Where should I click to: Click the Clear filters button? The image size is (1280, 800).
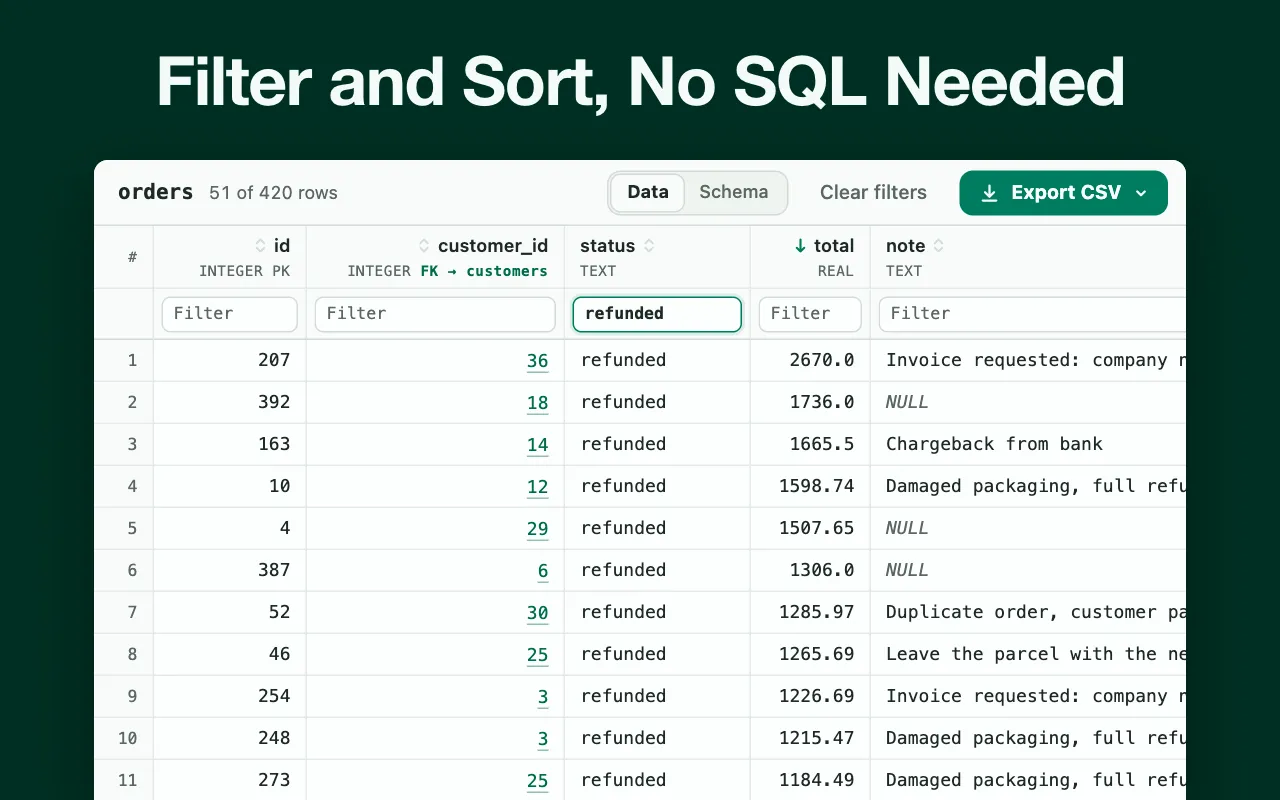[x=873, y=192]
